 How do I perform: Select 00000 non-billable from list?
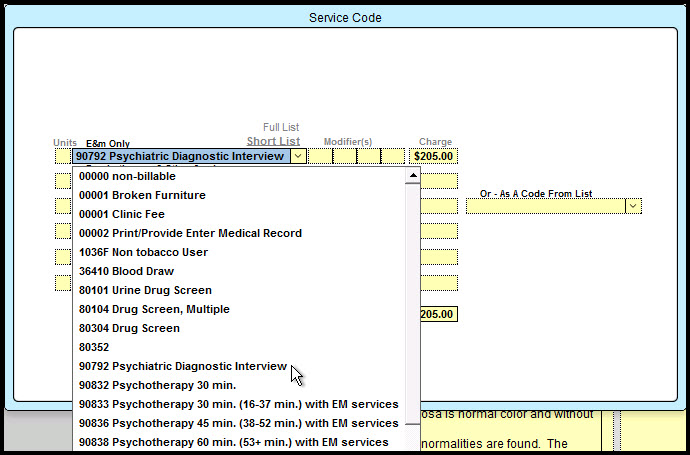(126, 176)
